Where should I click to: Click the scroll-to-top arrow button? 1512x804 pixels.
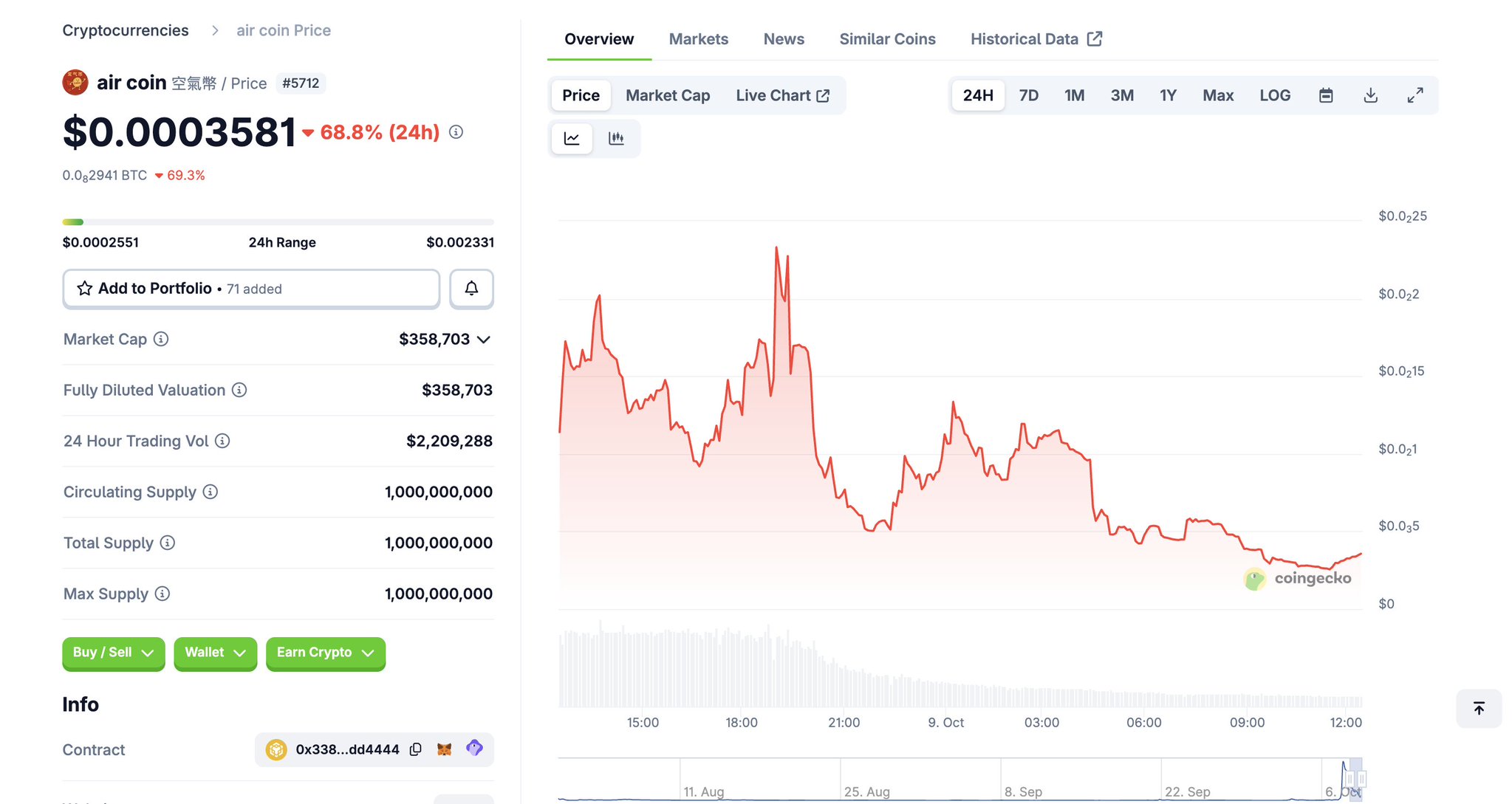pyautogui.click(x=1479, y=709)
